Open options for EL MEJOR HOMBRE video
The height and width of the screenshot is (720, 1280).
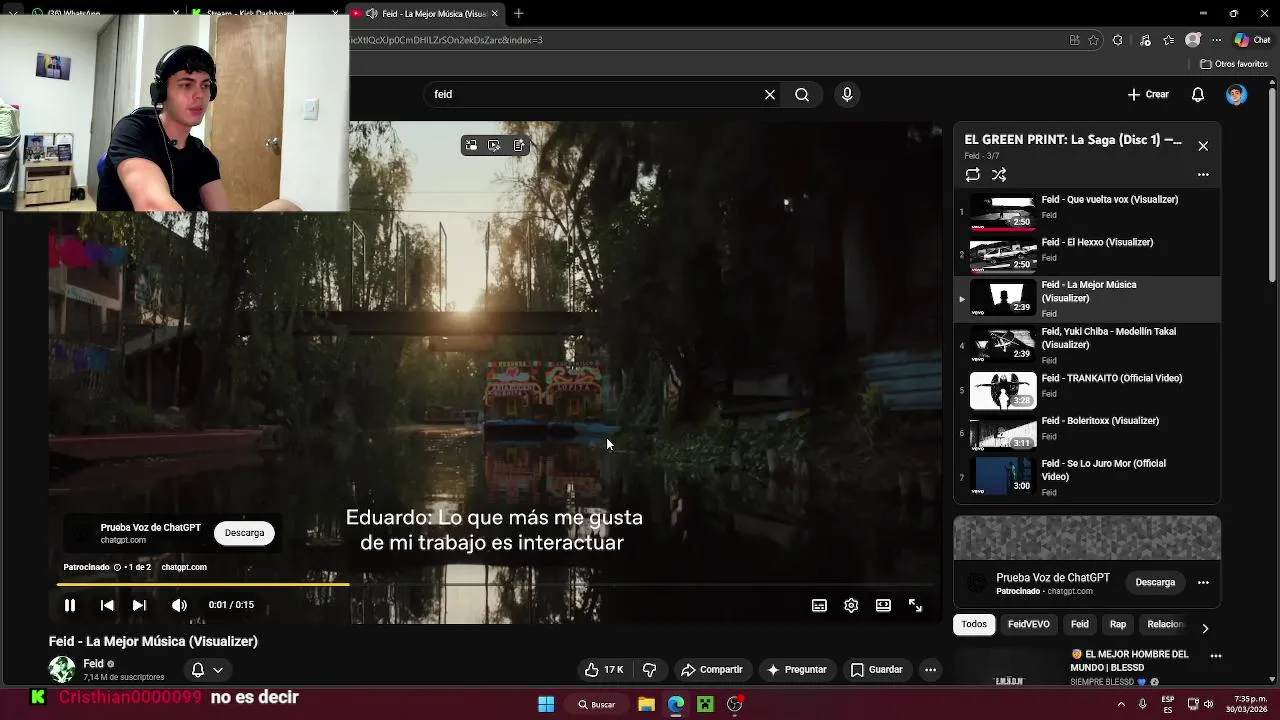pos(1216,656)
